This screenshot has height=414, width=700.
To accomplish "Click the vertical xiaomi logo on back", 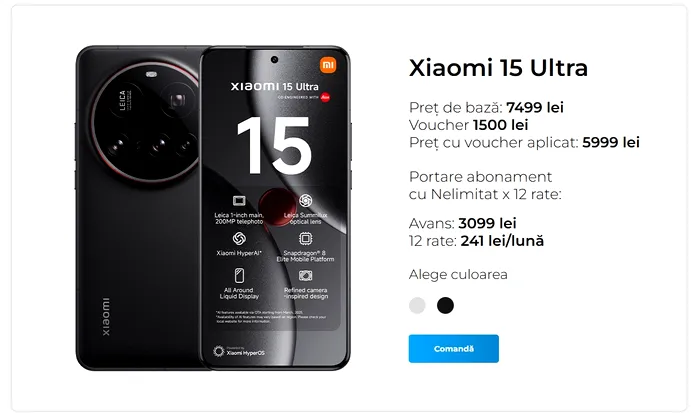I will [105, 317].
